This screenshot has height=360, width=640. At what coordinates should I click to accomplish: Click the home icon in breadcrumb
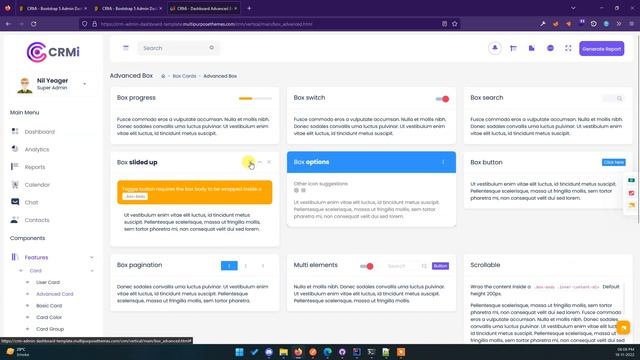click(163, 76)
